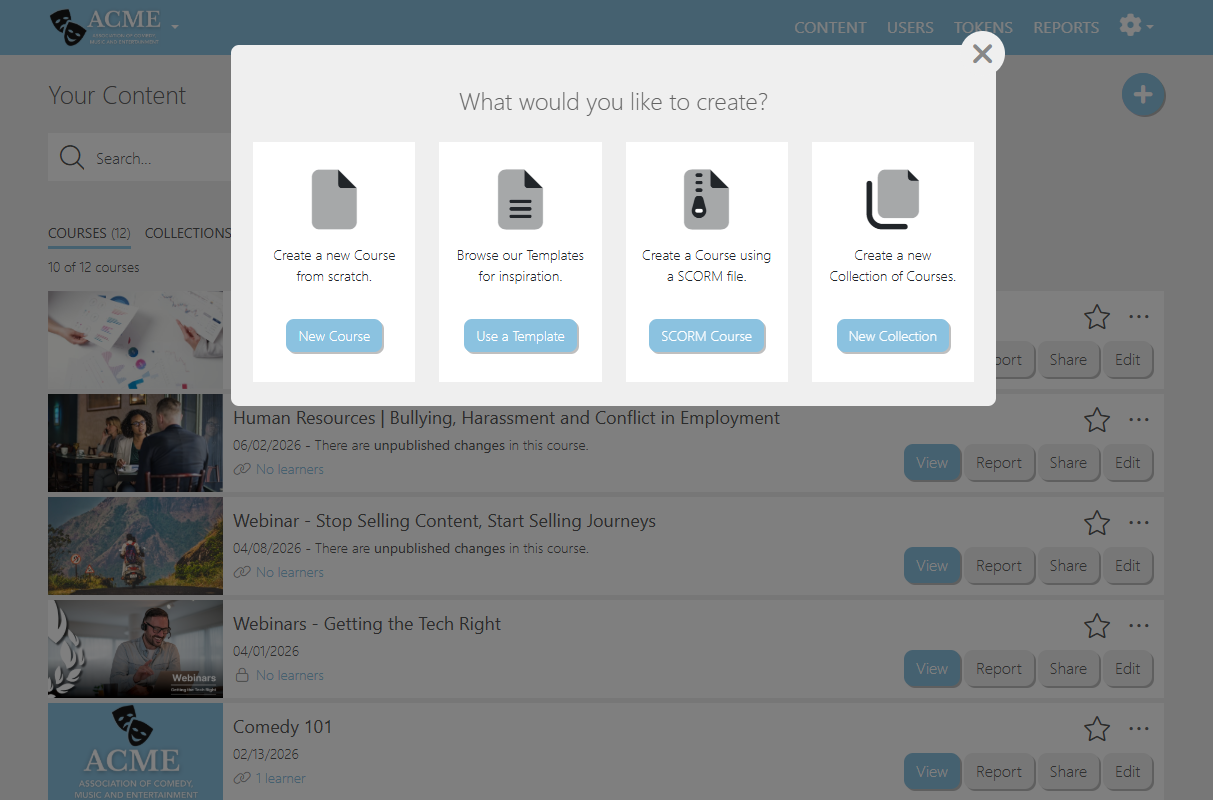This screenshot has height=800, width=1213.
Task: Expand the ACME organization dropdown arrow
Action: (175, 26)
